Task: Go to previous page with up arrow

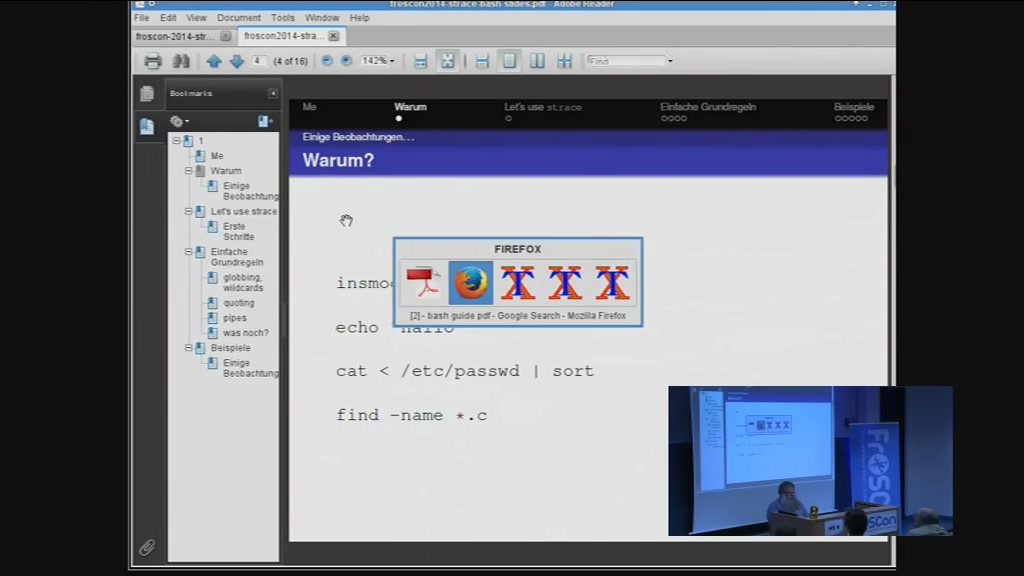Action: (x=214, y=61)
